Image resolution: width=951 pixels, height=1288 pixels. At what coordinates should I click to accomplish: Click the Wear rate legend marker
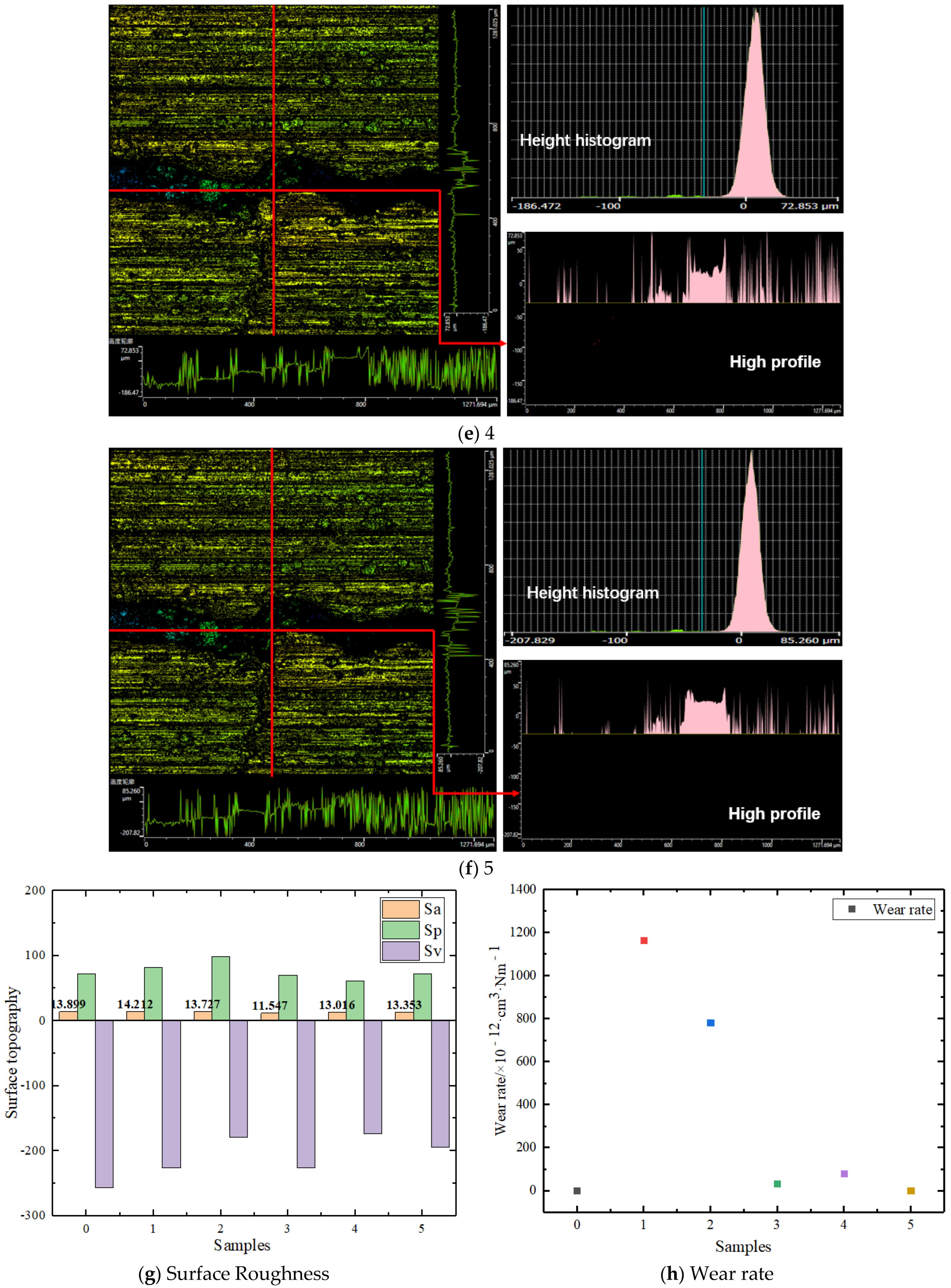pyautogui.click(x=852, y=909)
